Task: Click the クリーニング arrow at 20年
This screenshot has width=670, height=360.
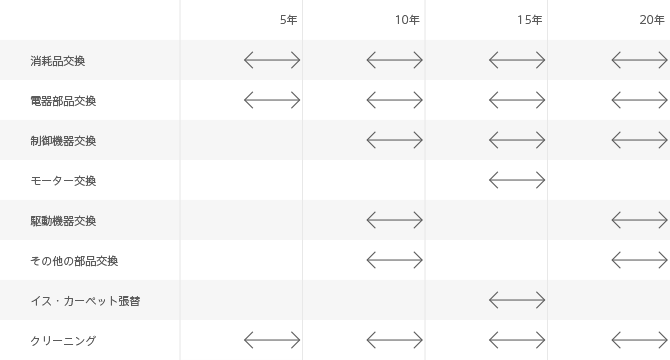Action: (x=640, y=340)
